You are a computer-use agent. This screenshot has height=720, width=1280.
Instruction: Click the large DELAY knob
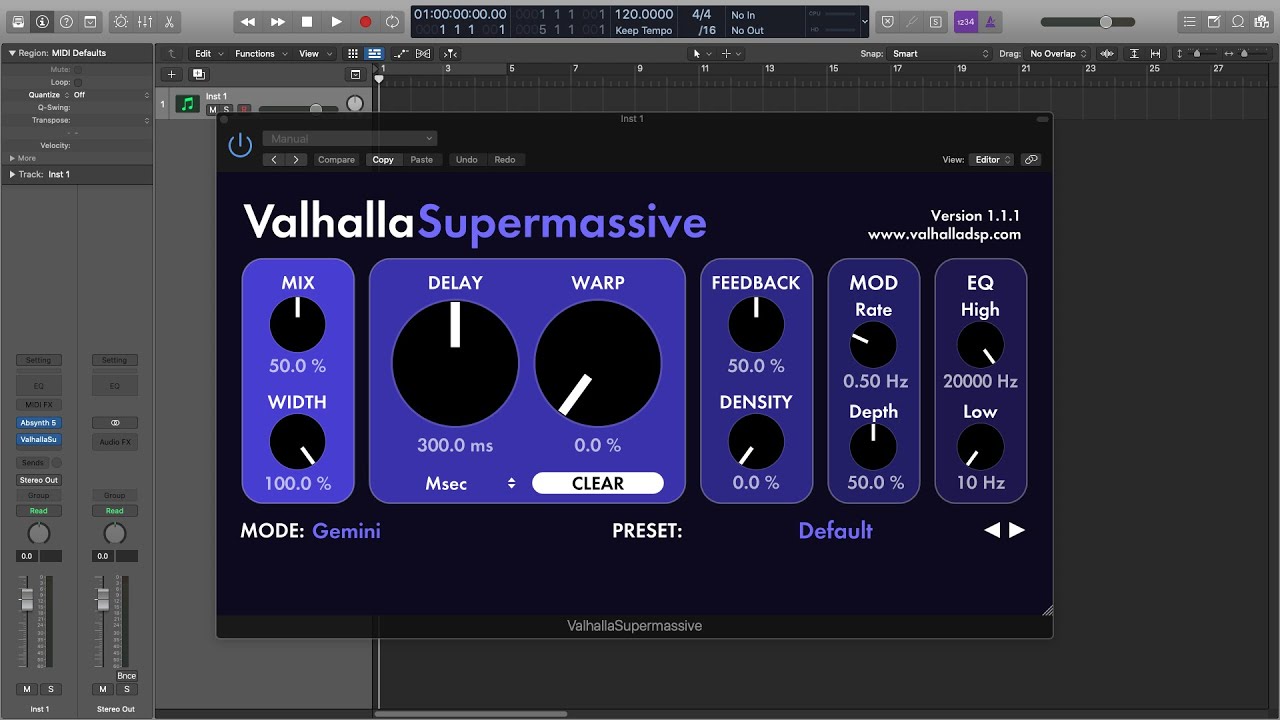coord(455,364)
